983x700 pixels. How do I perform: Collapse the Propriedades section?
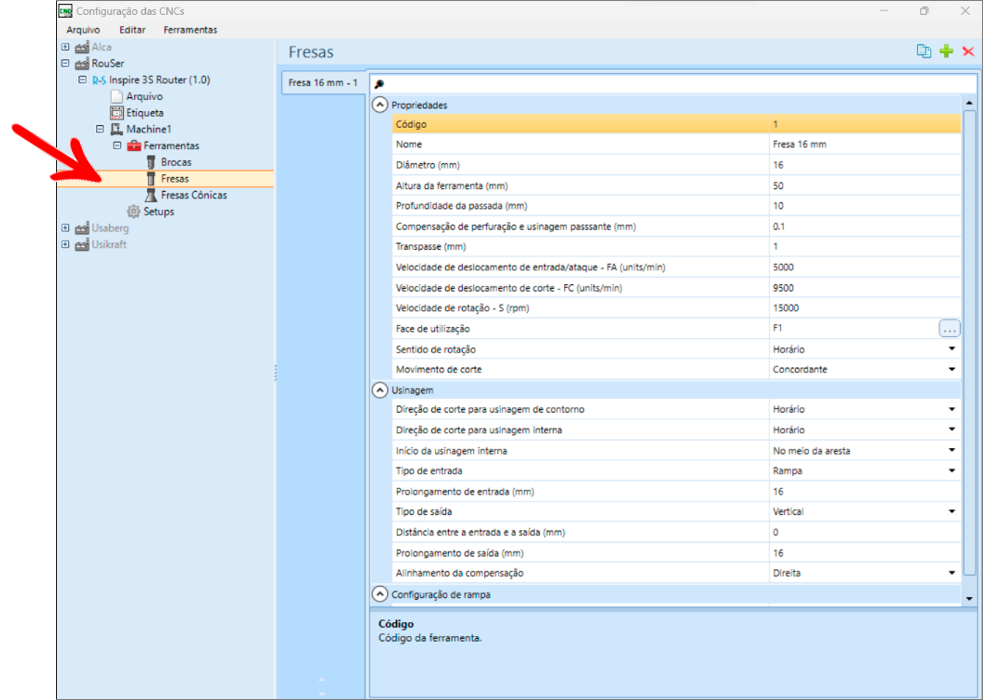point(380,105)
